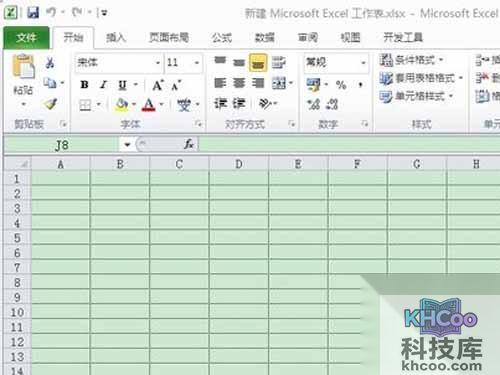500x375 pixels.
Task: Open the 开发工具 (Developer) tab
Action: [x=403, y=37]
